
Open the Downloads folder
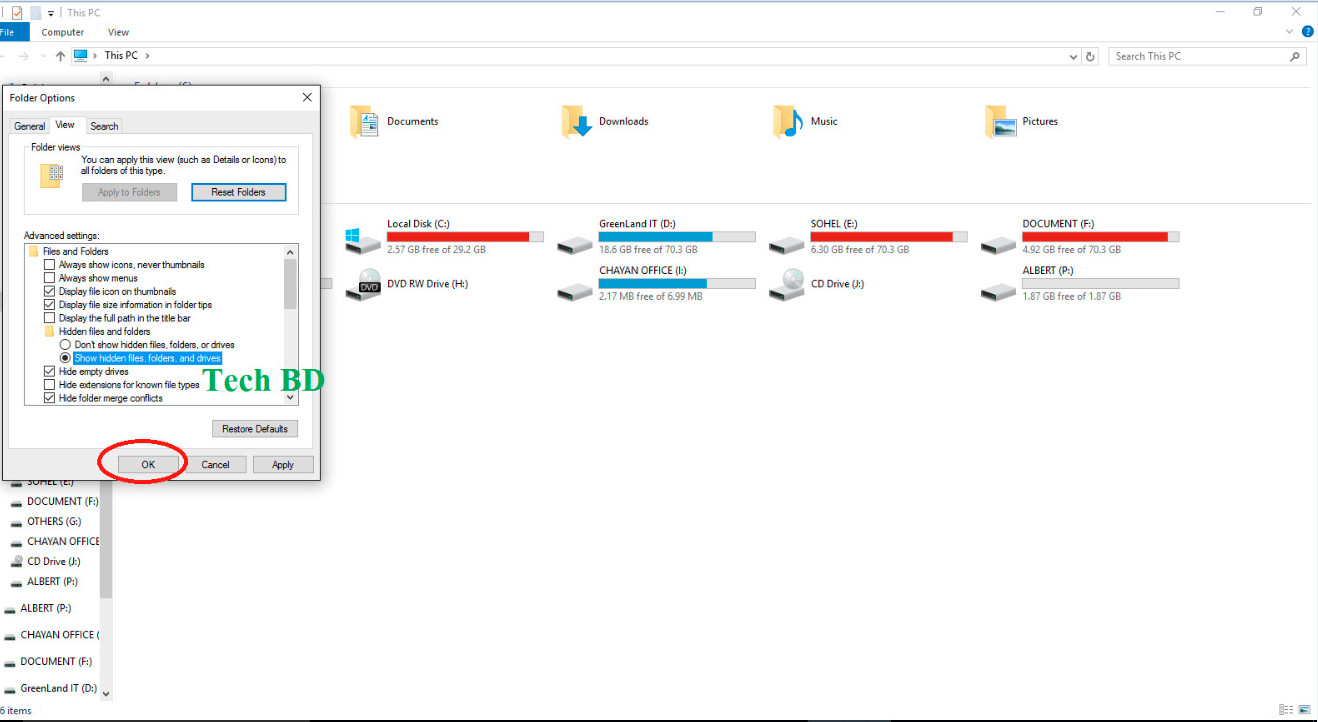click(x=620, y=121)
